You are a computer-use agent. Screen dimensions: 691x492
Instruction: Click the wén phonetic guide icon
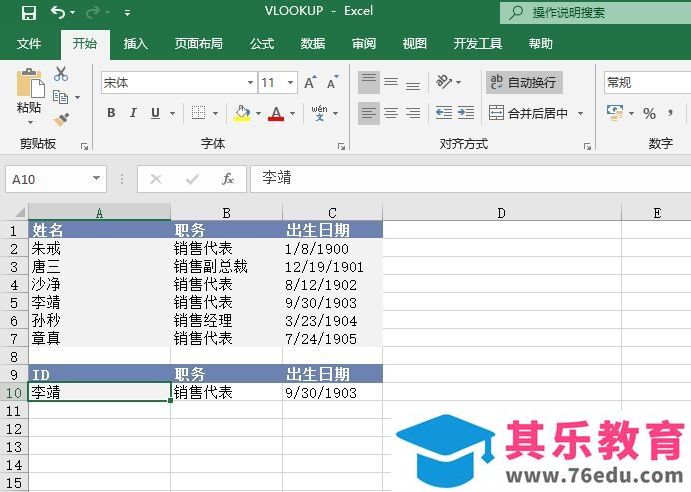[319, 113]
